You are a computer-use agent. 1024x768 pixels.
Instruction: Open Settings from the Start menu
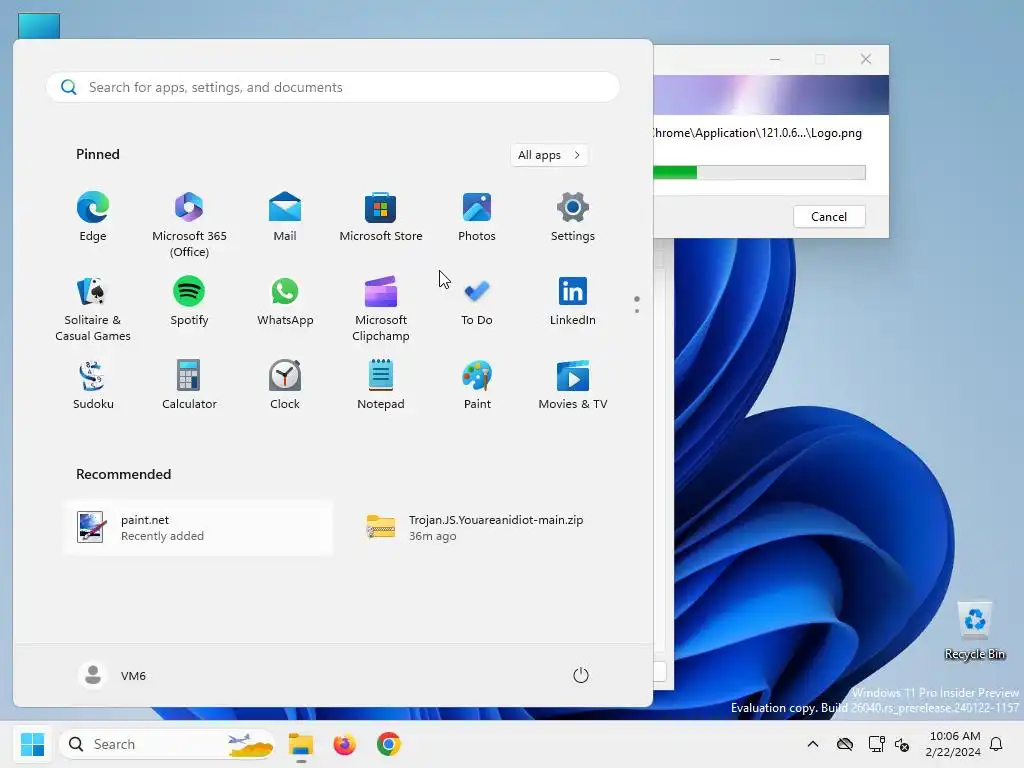pos(573,217)
